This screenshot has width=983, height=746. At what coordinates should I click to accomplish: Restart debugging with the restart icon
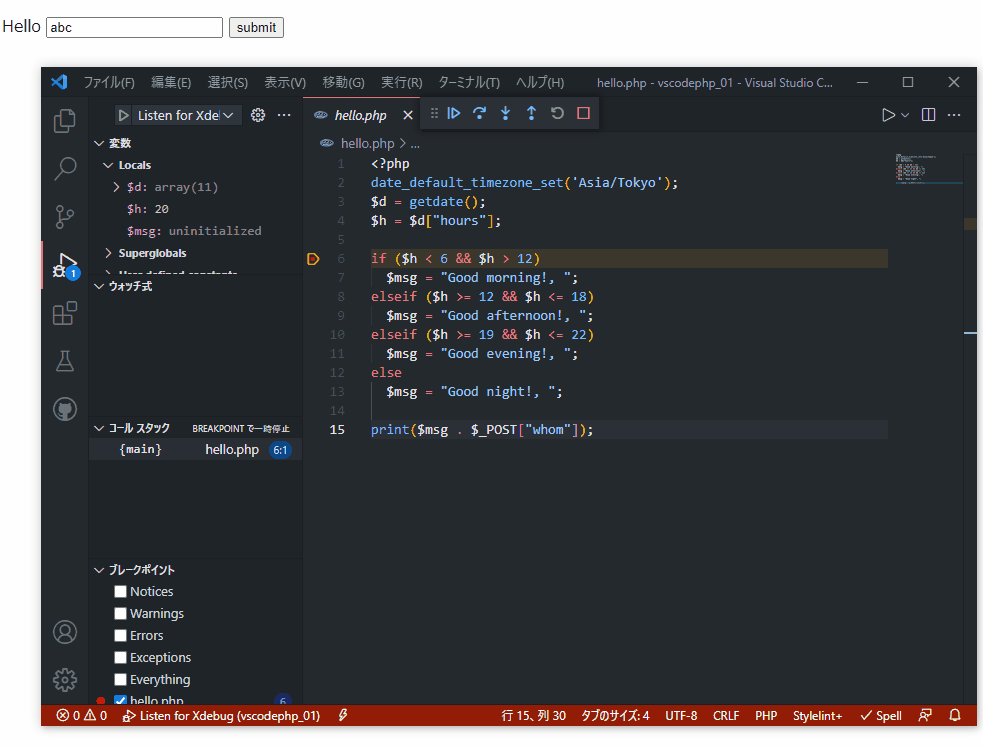click(557, 113)
